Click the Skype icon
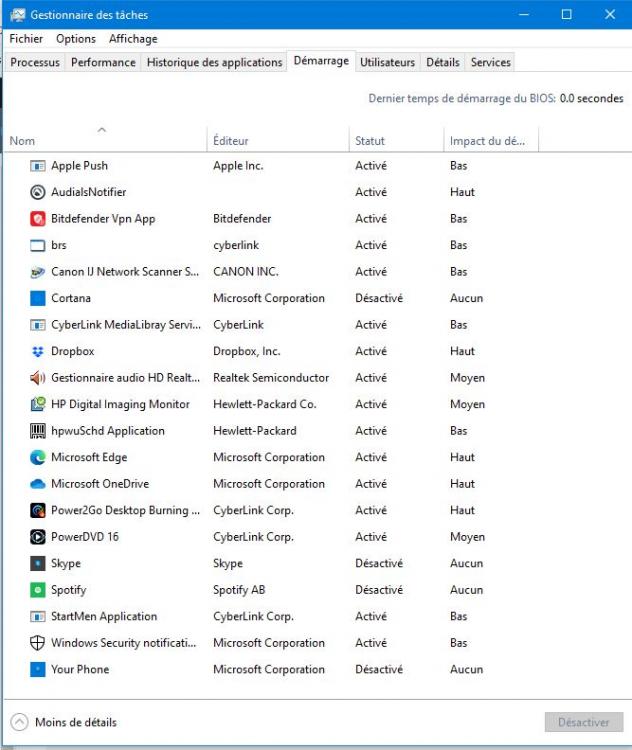Viewport: 632px width, 750px height. 37,563
